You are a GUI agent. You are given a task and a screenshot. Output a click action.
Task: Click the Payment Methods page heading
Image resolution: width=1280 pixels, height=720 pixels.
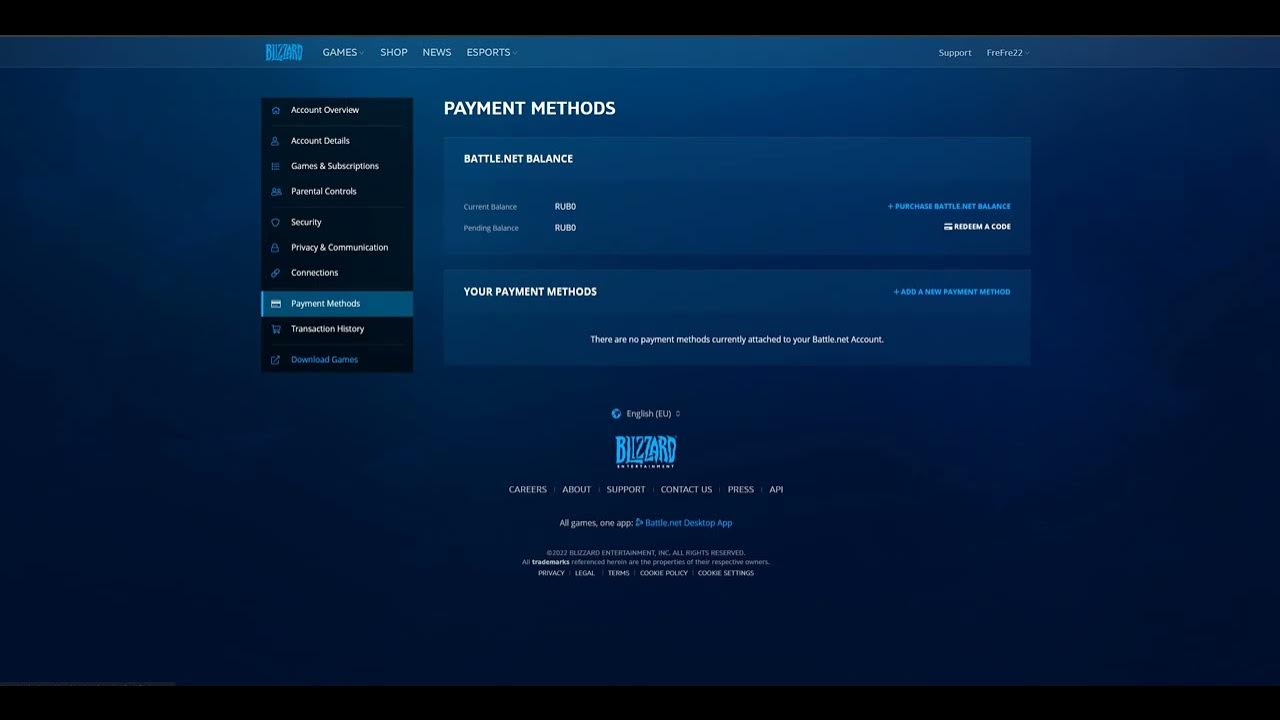click(530, 108)
